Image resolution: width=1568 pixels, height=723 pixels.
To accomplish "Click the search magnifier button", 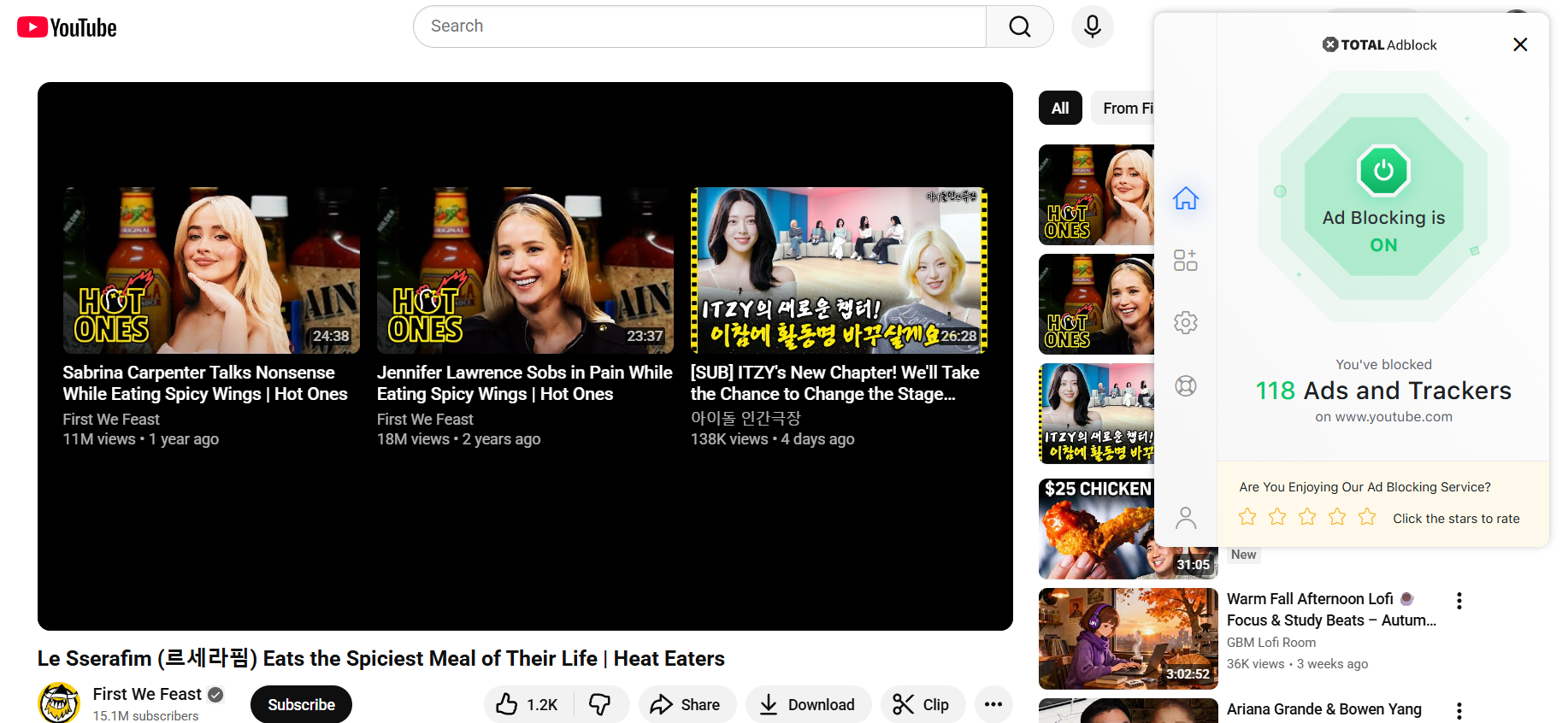I will tap(1019, 26).
